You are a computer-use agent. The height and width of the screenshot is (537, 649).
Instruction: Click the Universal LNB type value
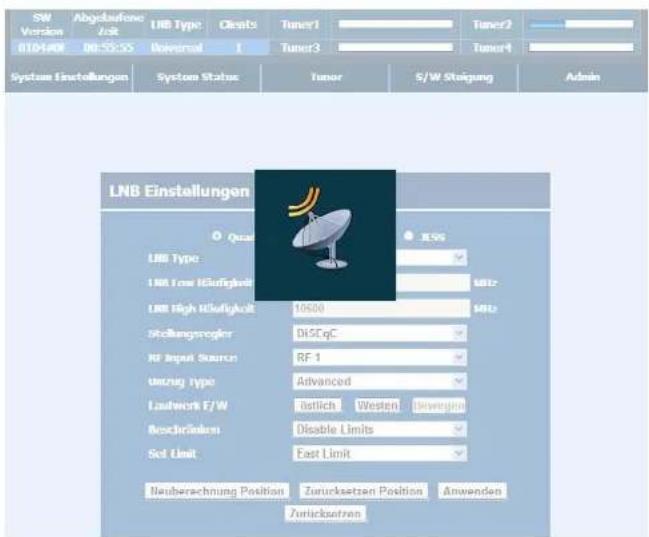[x=177, y=48]
